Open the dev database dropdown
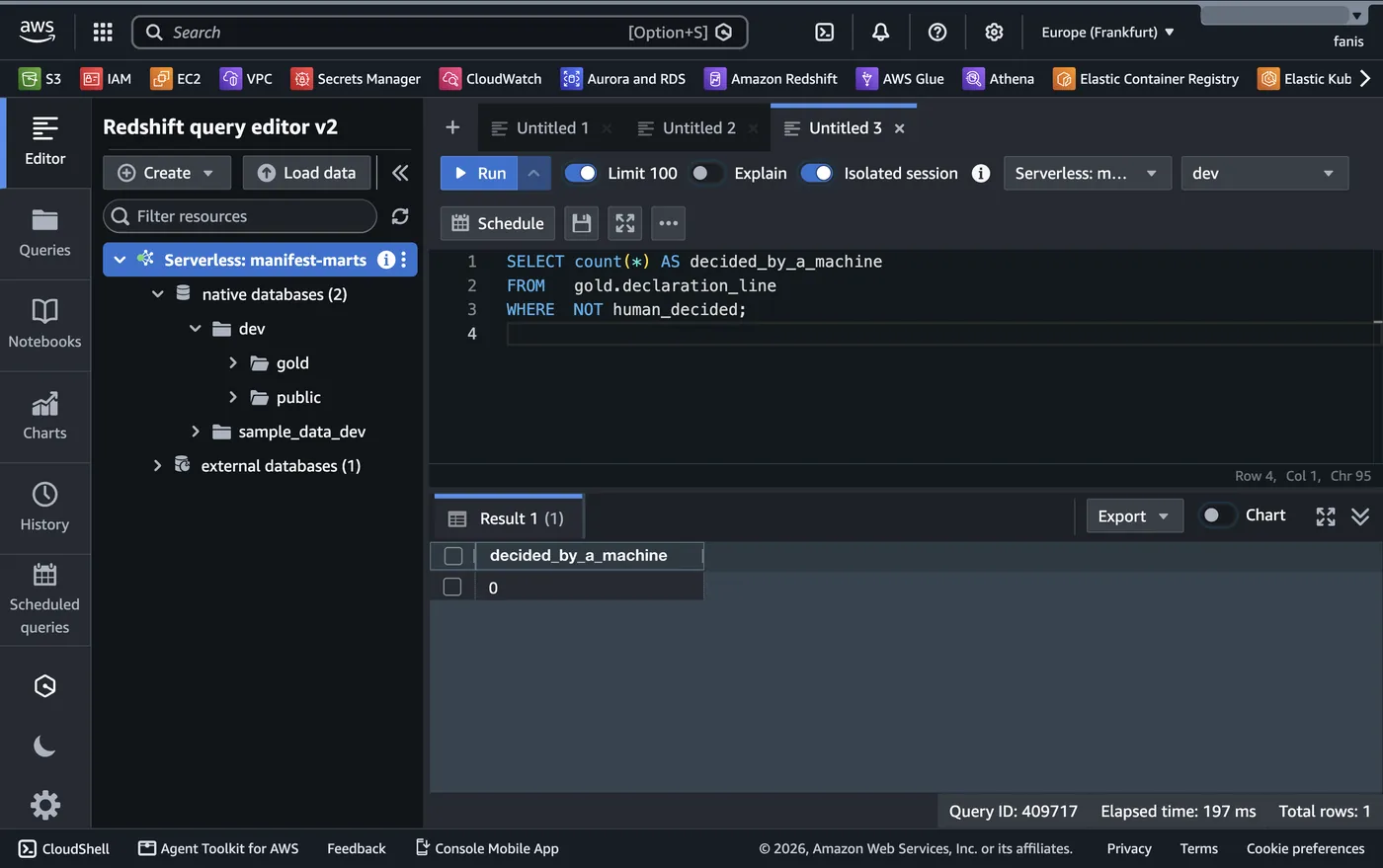This screenshot has width=1383, height=868. pos(1264,173)
